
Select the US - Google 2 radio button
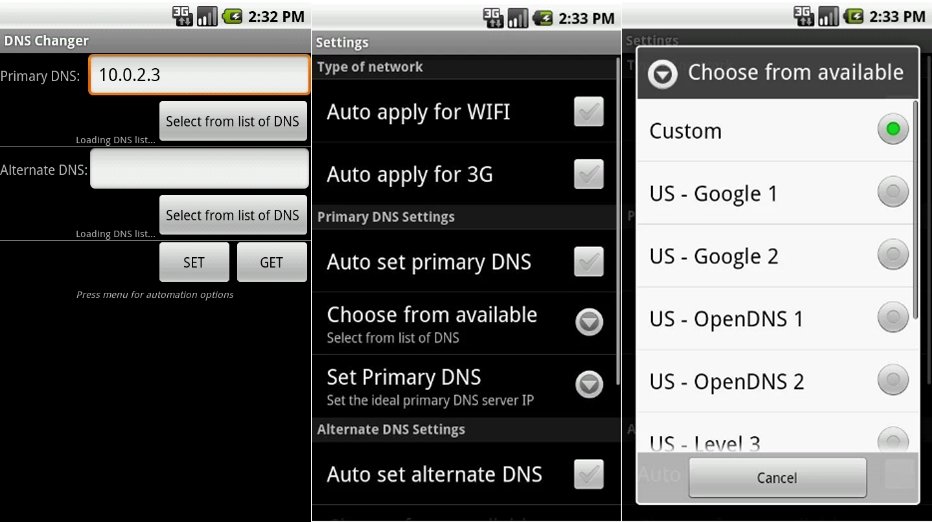(x=893, y=254)
